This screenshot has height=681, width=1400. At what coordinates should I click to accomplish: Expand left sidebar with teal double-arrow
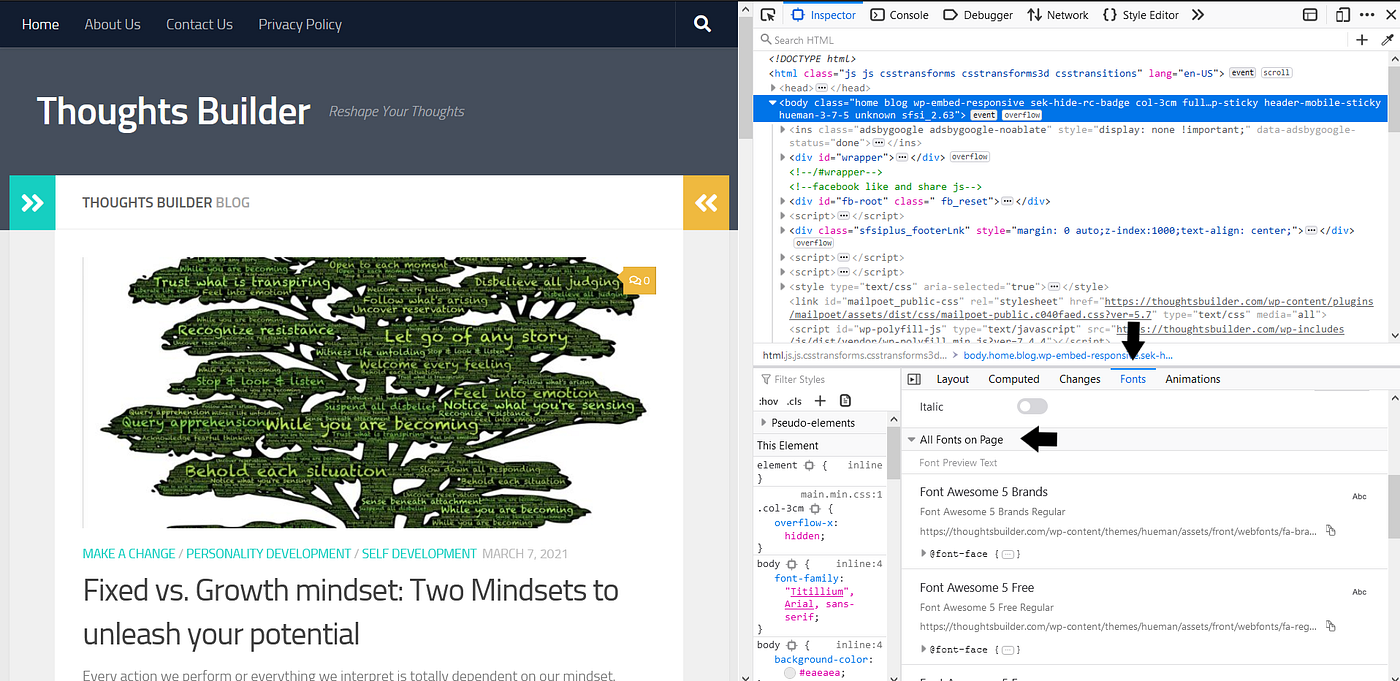pos(33,203)
